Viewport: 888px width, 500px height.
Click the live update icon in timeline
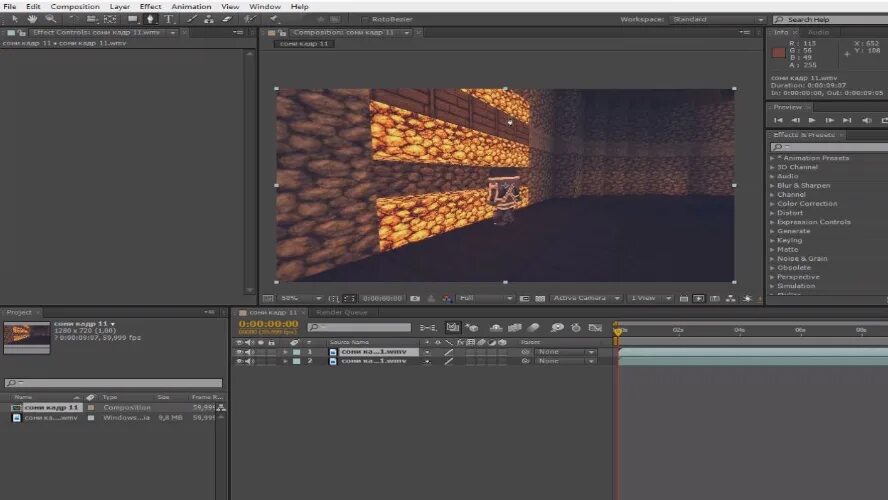pos(452,327)
